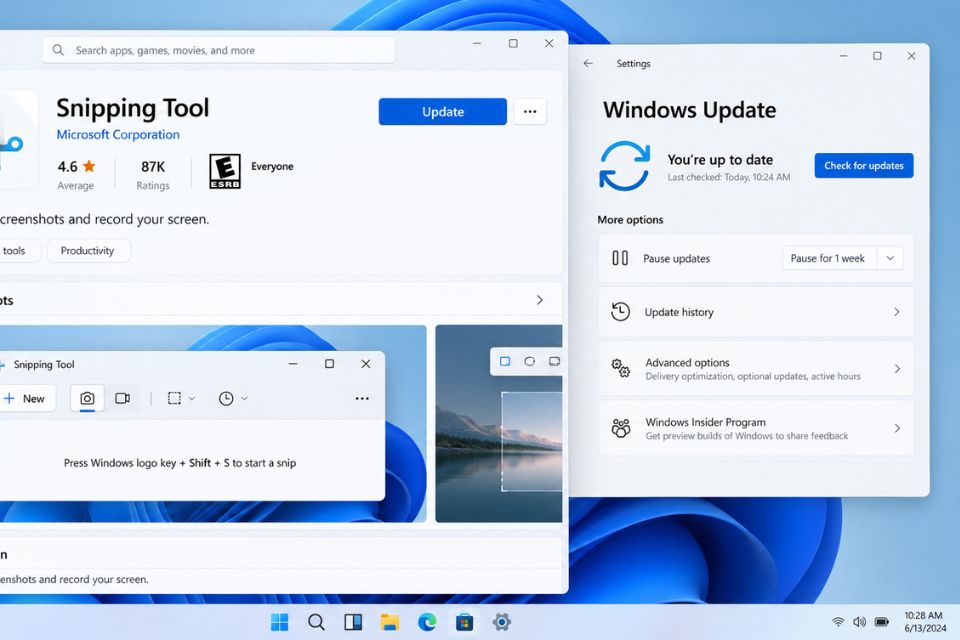This screenshot has height=640, width=960.
Task: Expand the screenshots section chevron
Action: pyautogui.click(x=539, y=299)
